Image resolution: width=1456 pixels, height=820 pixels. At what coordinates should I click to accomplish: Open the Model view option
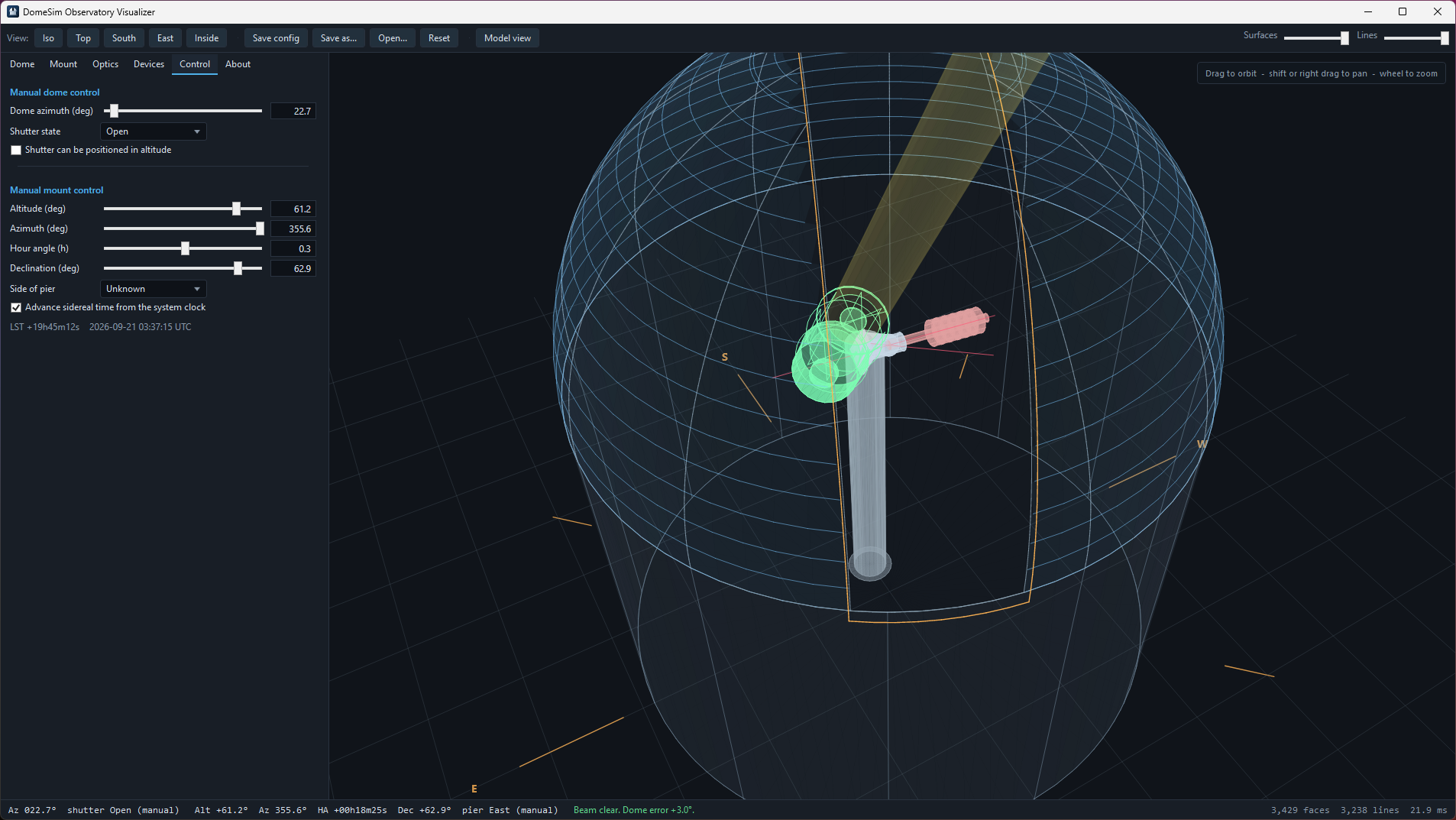(x=507, y=38)
